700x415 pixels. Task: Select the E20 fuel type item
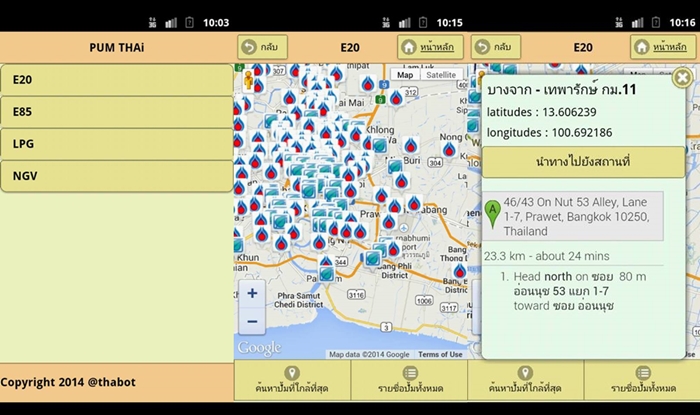click(x=117, y=80)
